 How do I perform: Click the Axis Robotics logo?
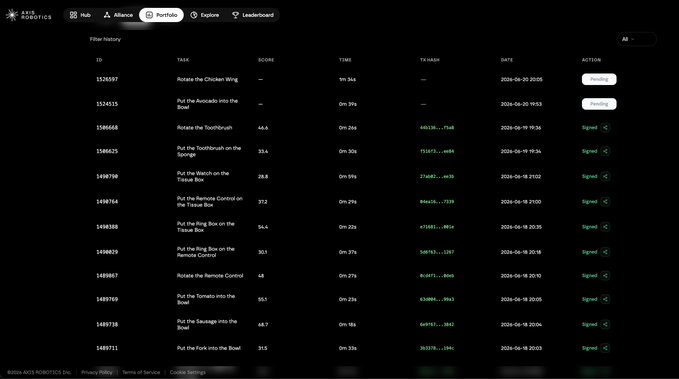click(x=29, y=15)
